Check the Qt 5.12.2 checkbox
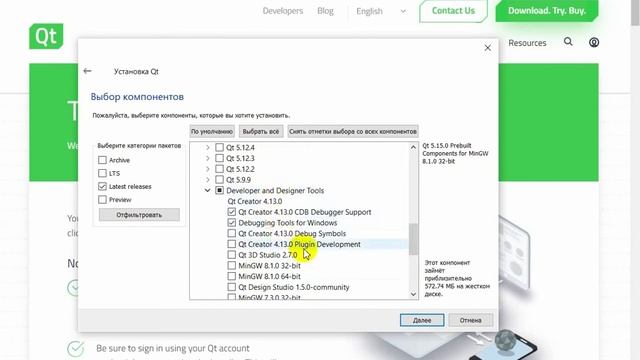The width and height of the screenshot is (640, 360). pos(220,169)
